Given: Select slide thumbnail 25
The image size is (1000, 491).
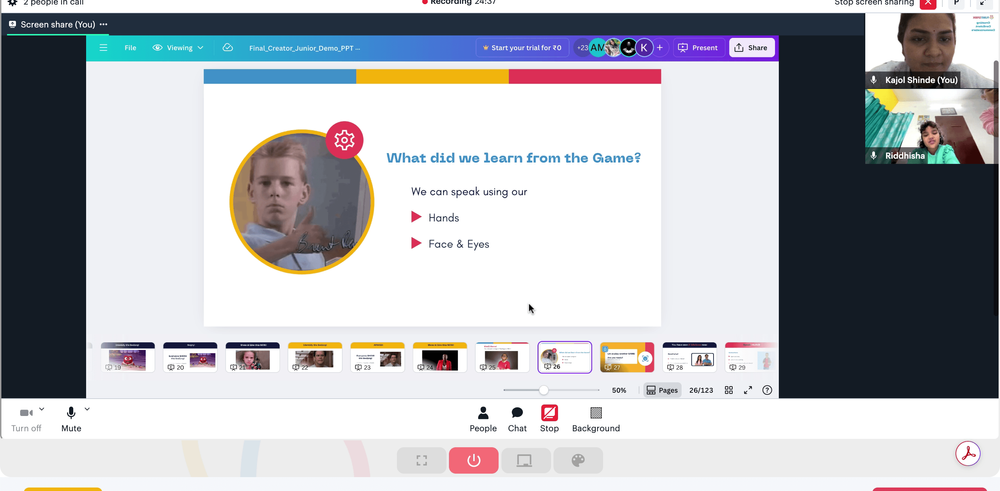Looking at the screenshot, I should [x=502, y=357].
